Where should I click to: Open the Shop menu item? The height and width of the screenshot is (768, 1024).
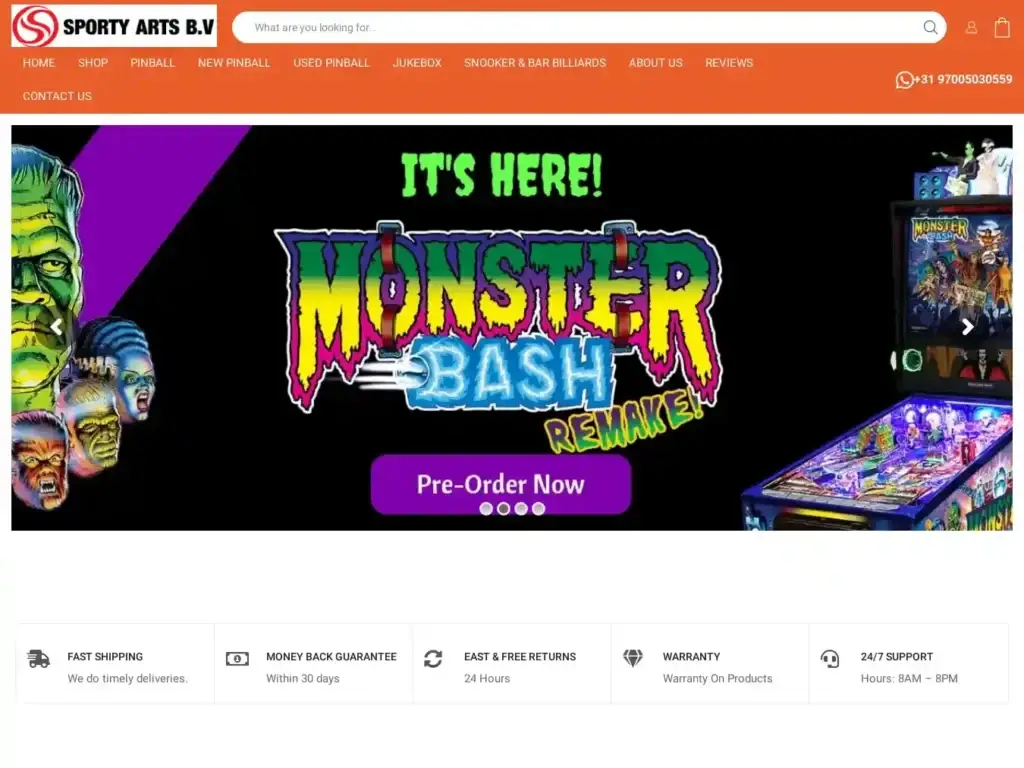(93, 63)
